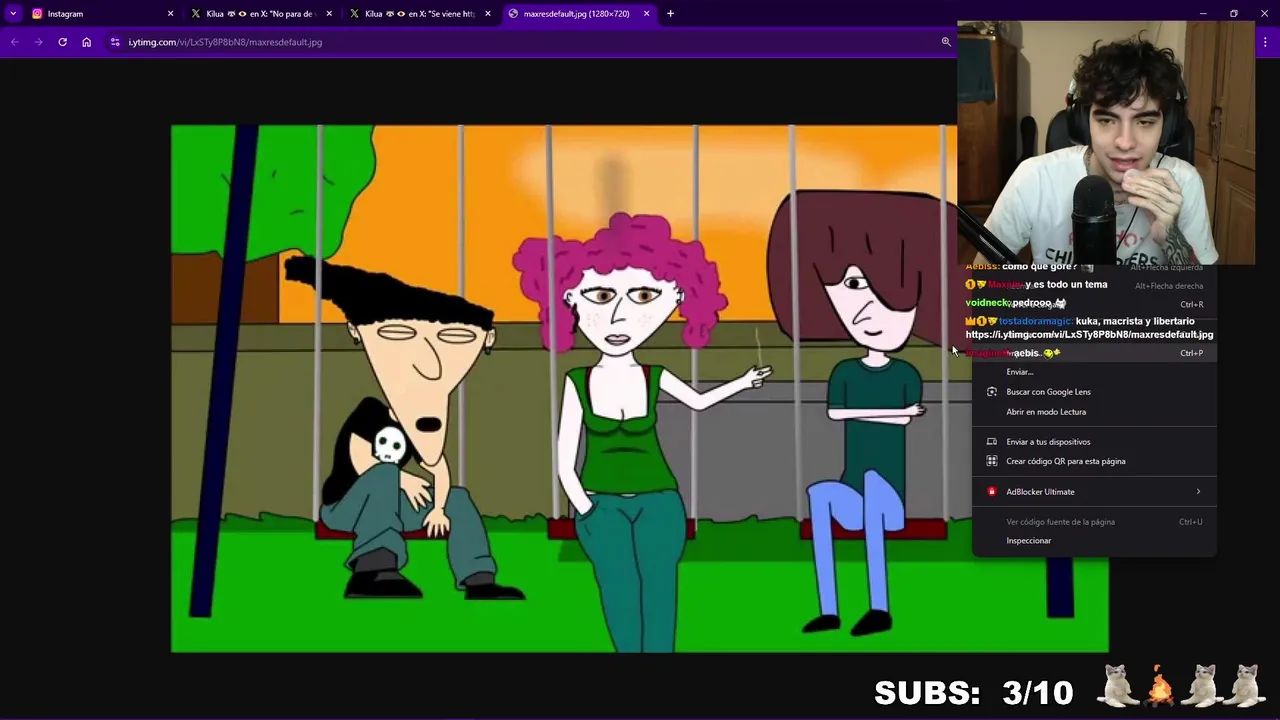
Task: Click the zoom magnifier icon in address bar
Action: point(946,42)
